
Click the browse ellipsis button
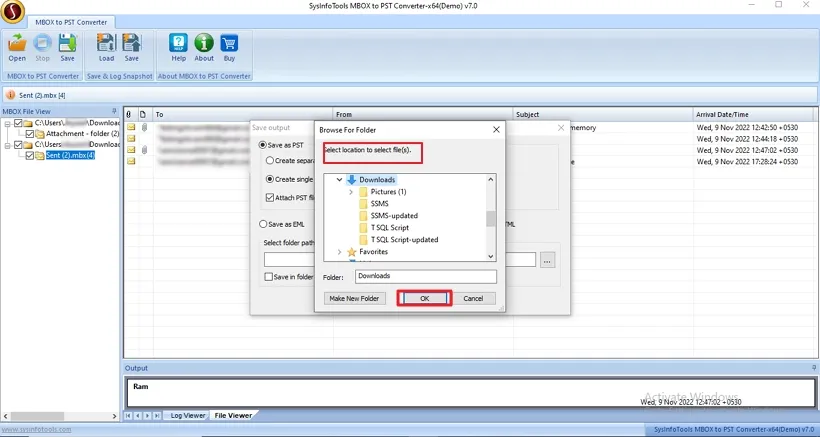(x=548, y=260)
